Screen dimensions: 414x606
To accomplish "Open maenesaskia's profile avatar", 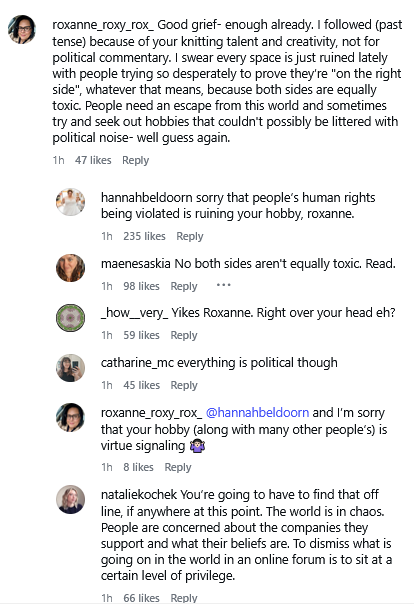I will point(70,268).
